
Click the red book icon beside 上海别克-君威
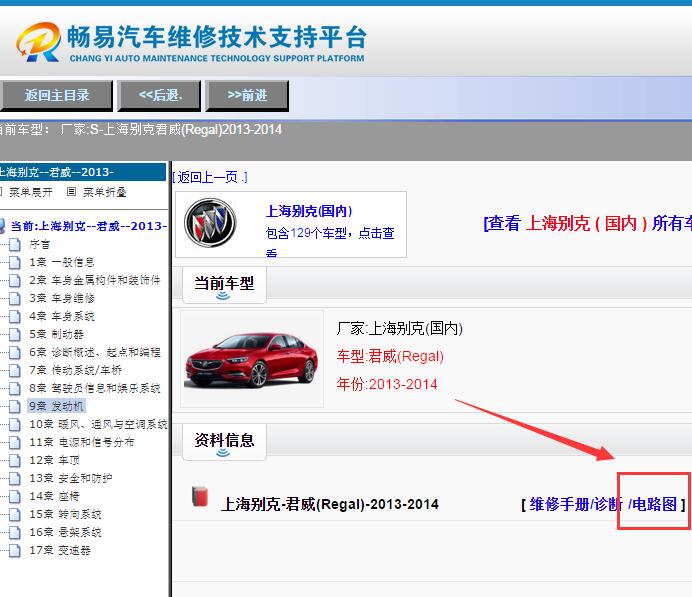tap(200, 496)
